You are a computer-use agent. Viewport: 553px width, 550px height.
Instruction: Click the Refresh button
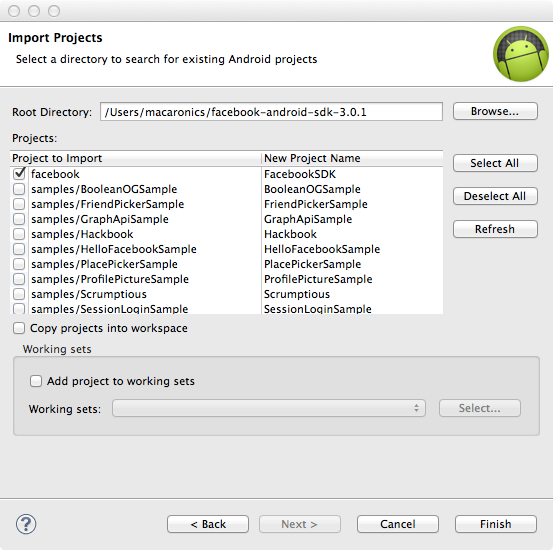click(x=495, y=229)
